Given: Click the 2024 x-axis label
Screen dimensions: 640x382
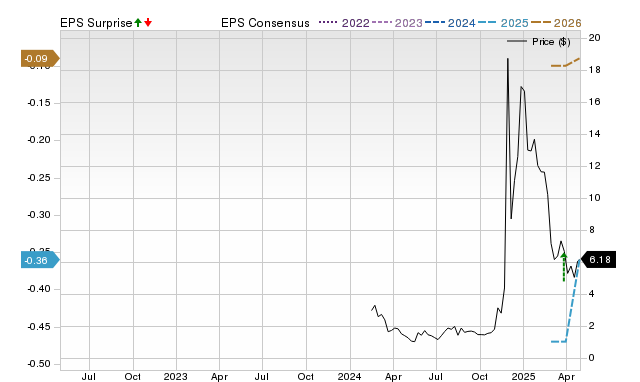Looking at the screenshot, I should 349,376.
